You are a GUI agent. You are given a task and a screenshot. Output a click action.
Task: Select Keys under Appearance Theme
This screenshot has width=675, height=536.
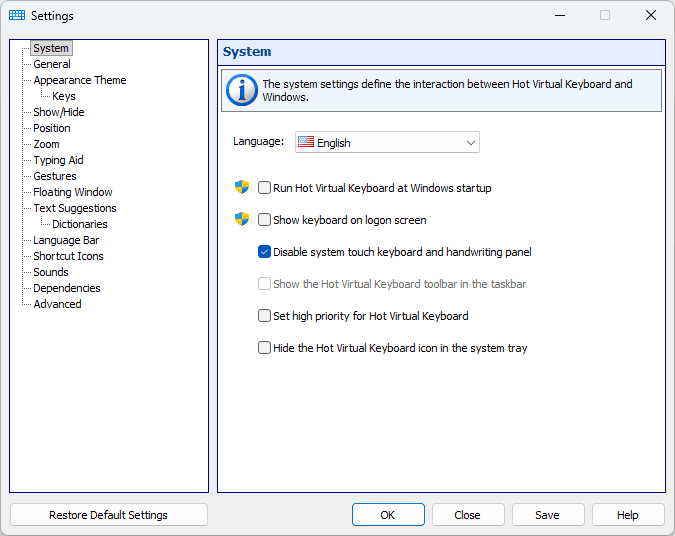pos(64,96)
